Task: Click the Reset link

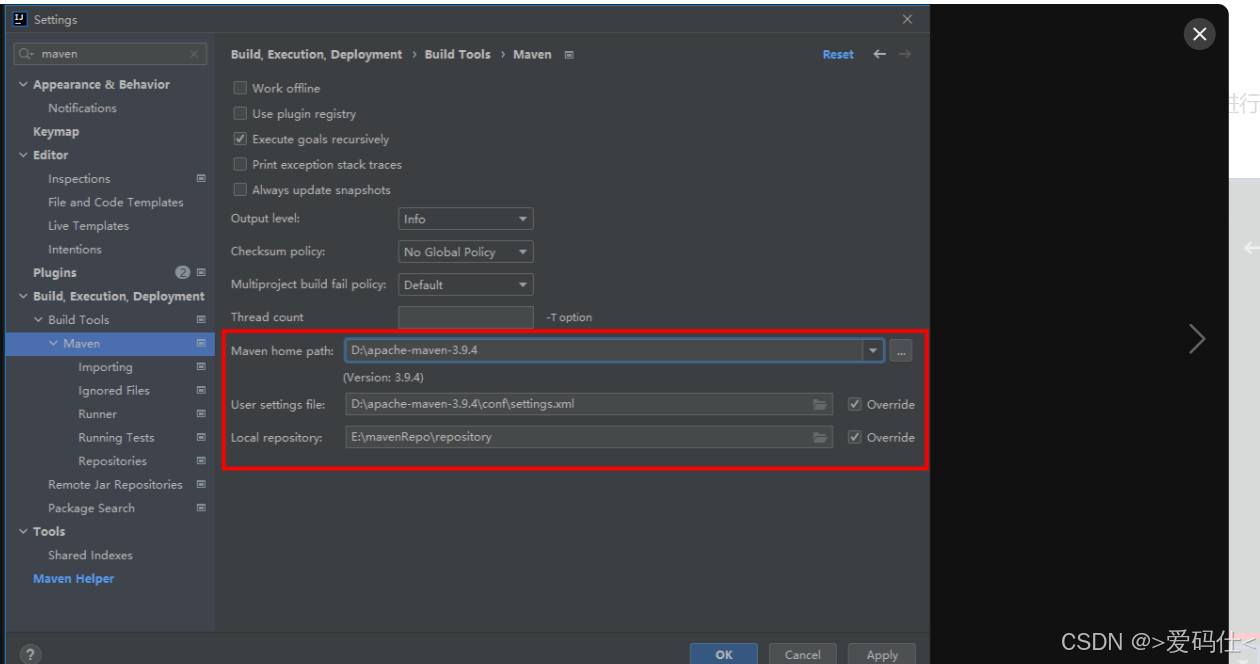Action: coord(838,54)
